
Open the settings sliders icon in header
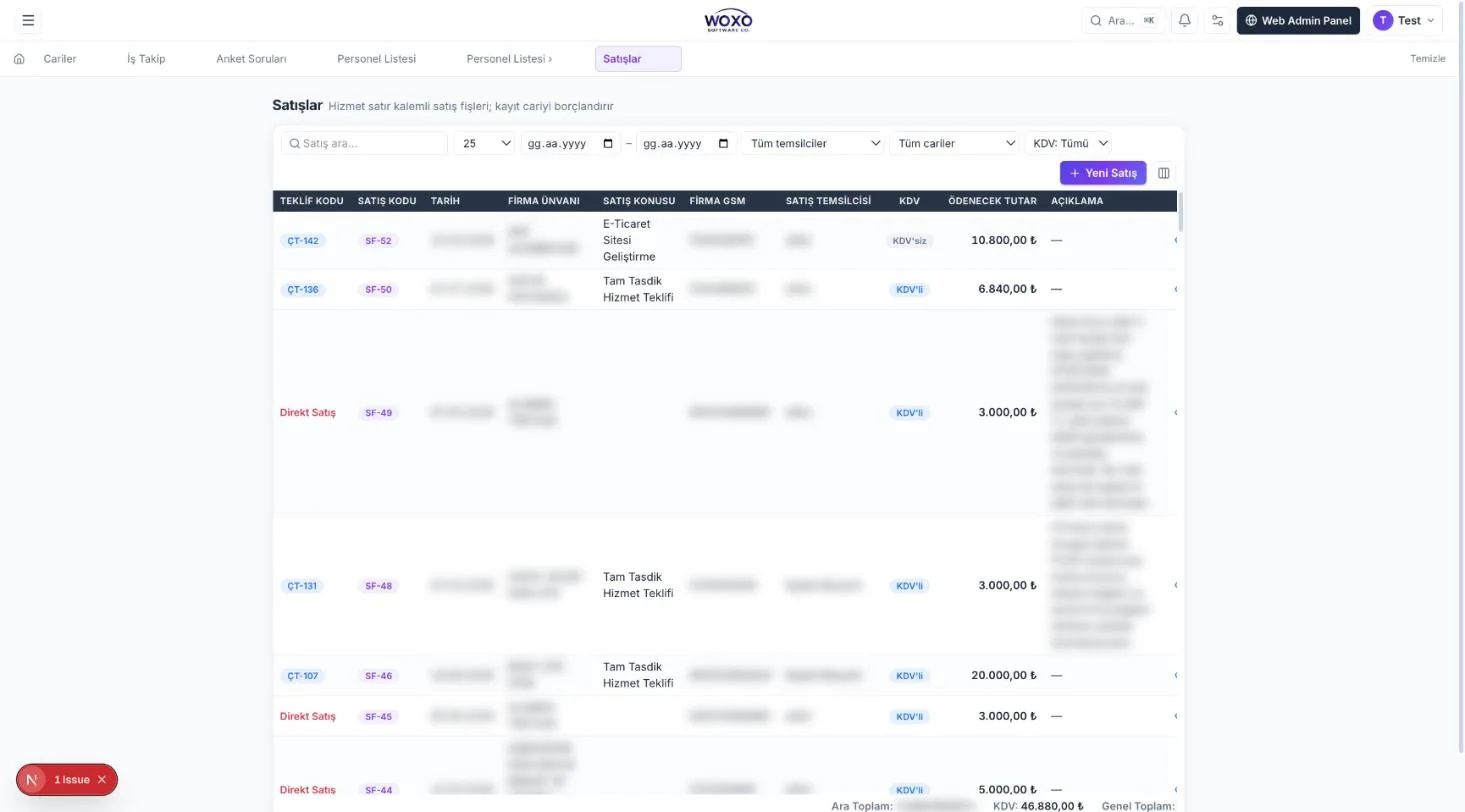coord(1217,20)
